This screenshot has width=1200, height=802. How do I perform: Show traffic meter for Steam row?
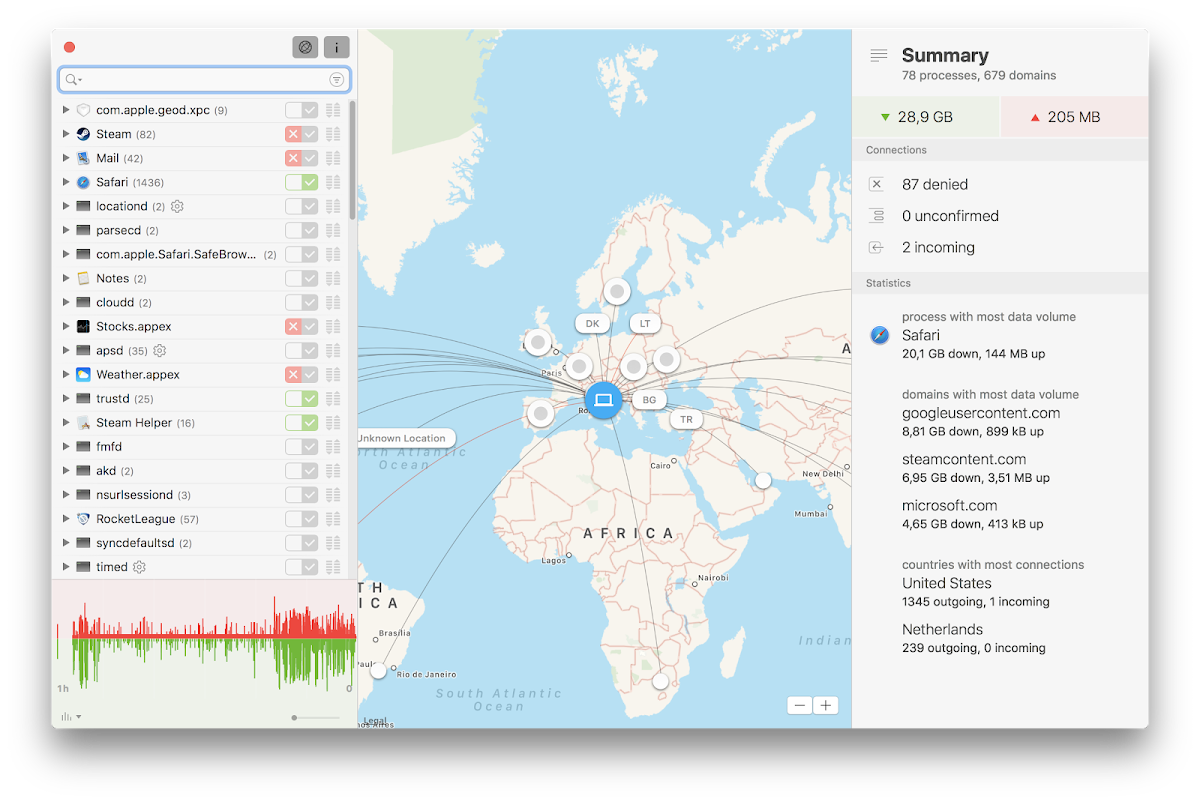pos(334,134)
